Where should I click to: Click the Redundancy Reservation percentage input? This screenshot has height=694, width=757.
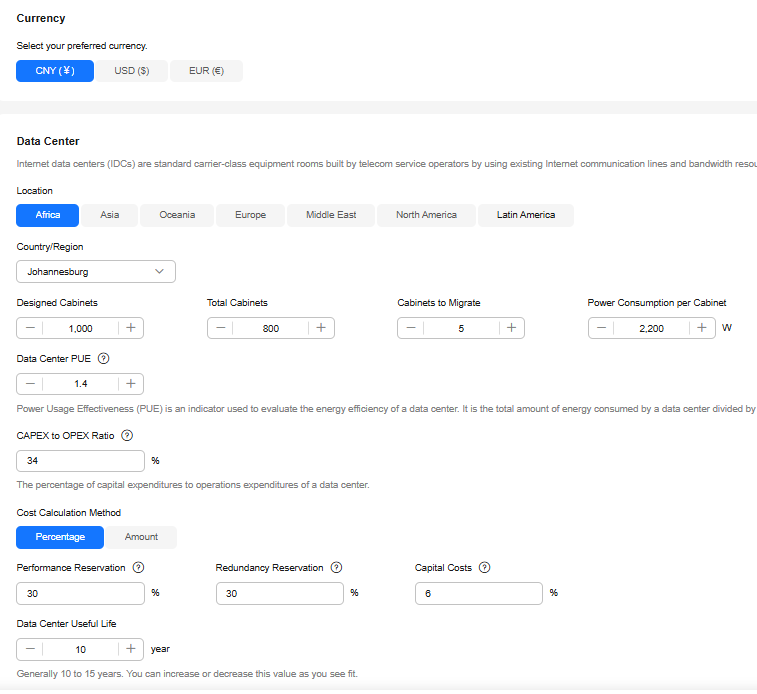(x=280, y=594)
